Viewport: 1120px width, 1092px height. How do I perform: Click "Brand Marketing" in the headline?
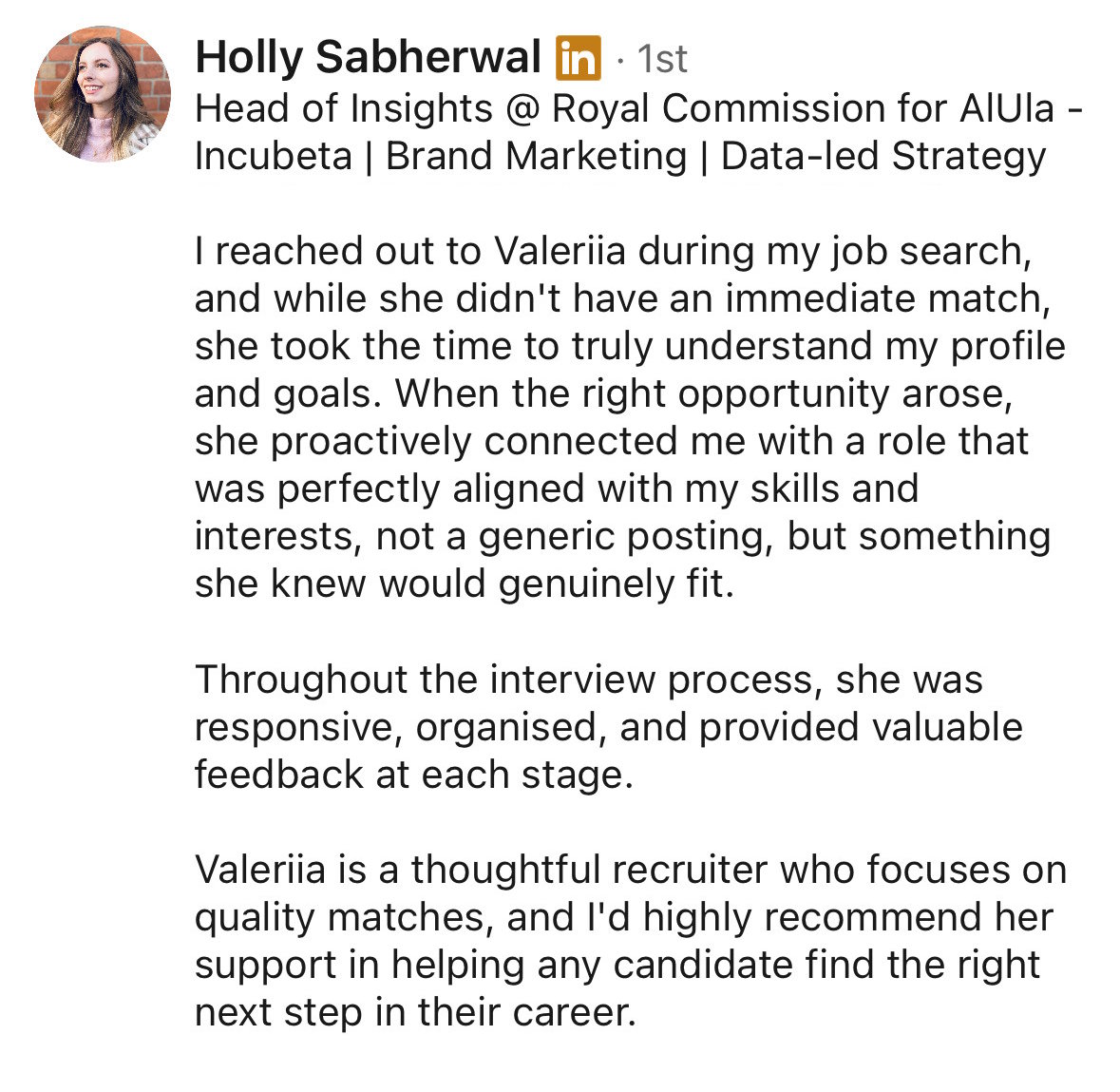tap(536, 156)
